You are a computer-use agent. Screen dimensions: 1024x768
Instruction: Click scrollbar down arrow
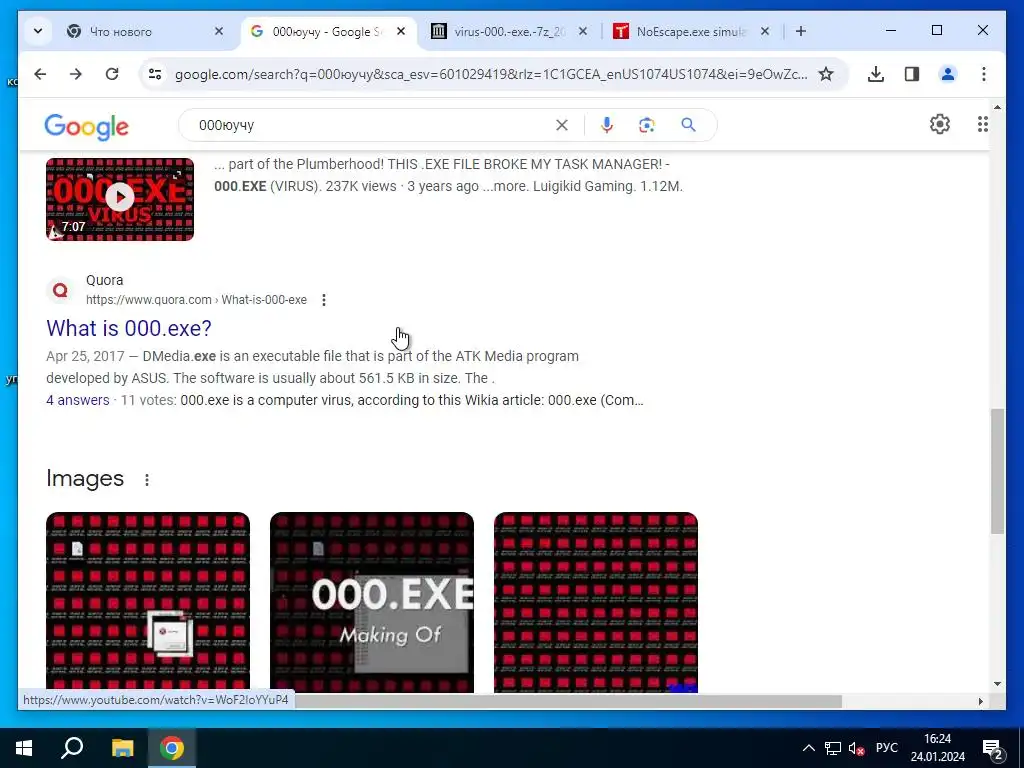point(997,684)
